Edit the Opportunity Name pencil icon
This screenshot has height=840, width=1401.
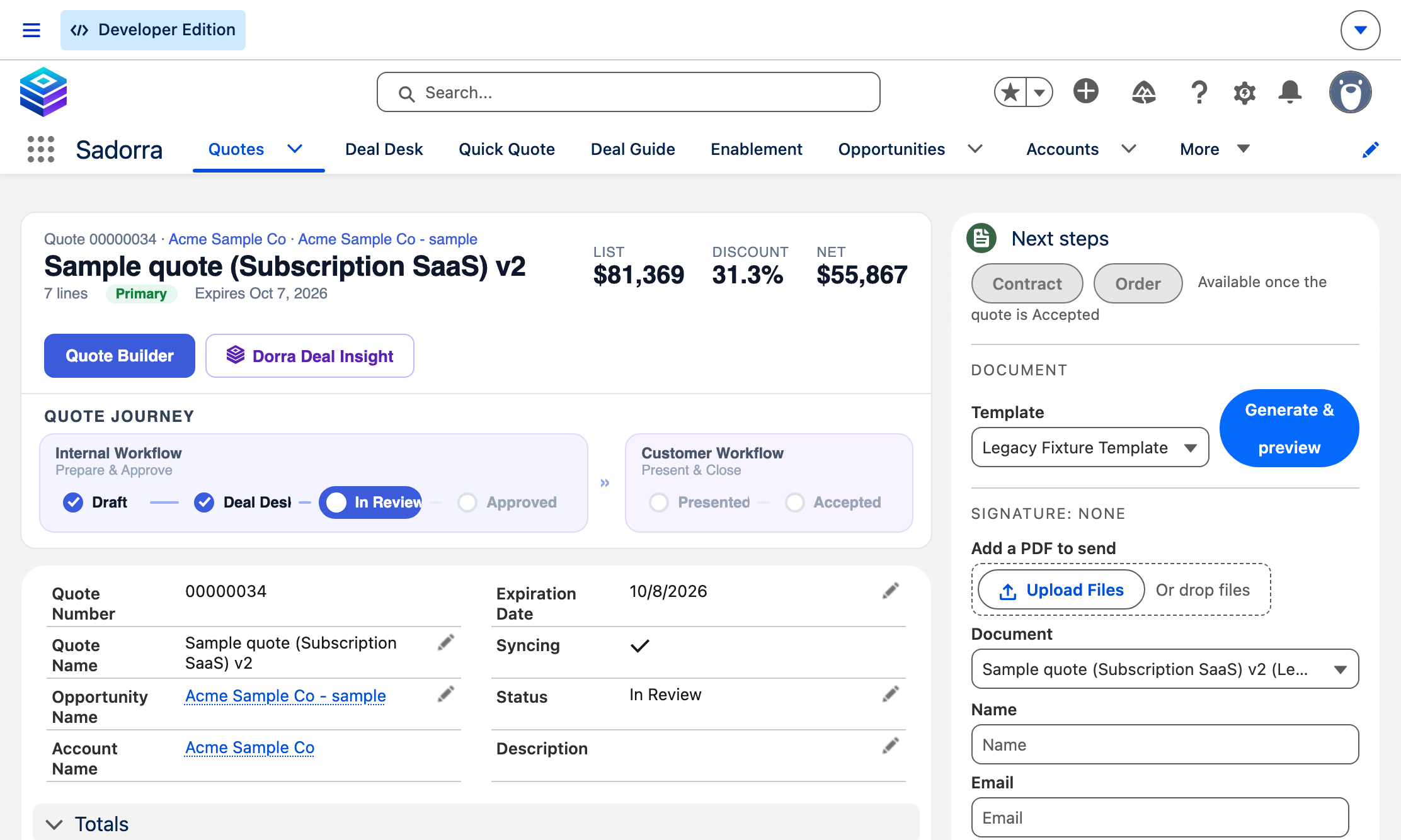coord(446,694)
